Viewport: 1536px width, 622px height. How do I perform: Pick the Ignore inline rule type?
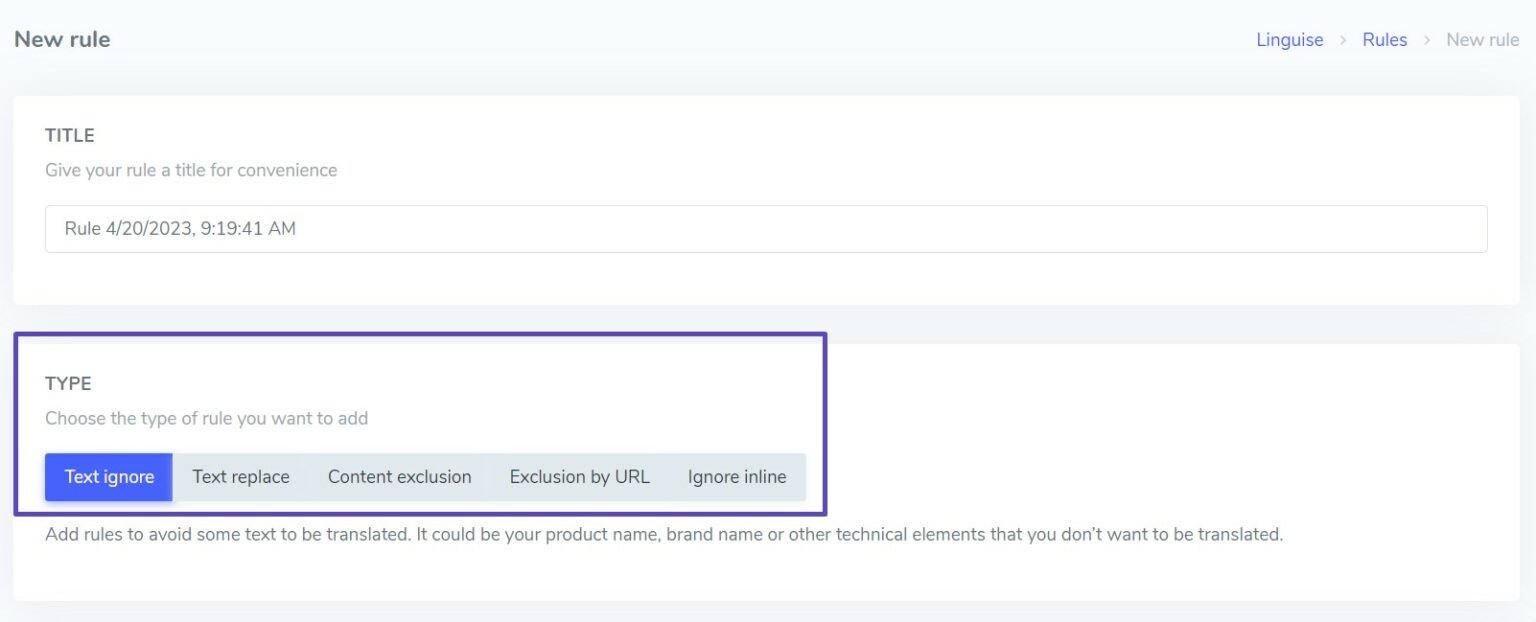tap(737, 477)
